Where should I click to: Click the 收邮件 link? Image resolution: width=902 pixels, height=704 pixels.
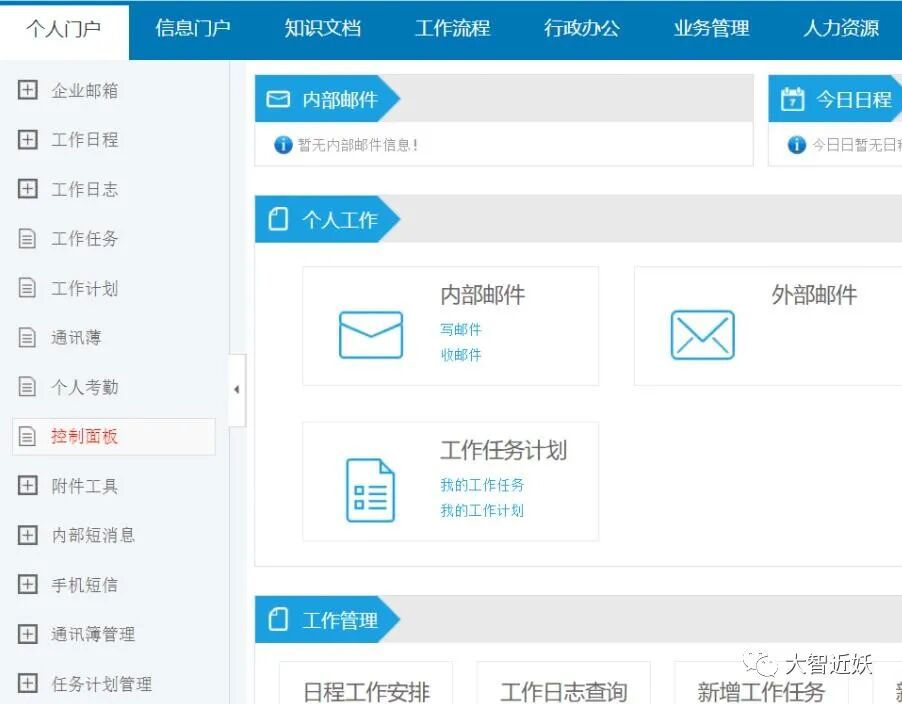[461, 355]
